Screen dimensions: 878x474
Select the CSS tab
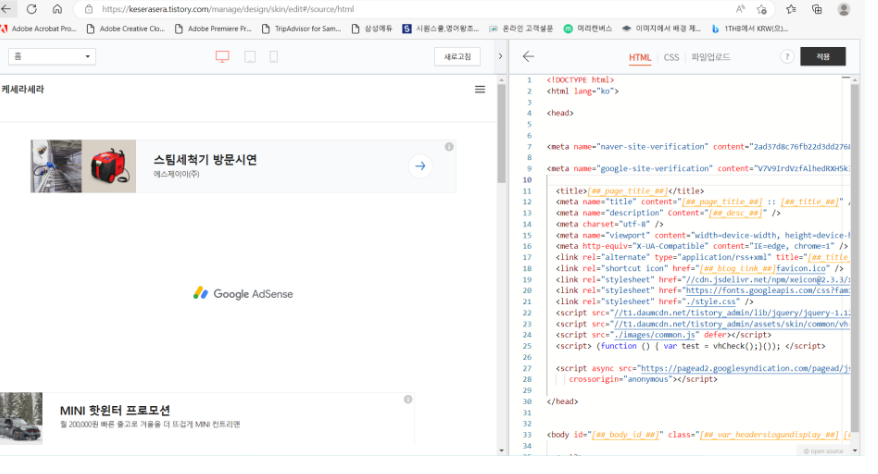(671, 57)
